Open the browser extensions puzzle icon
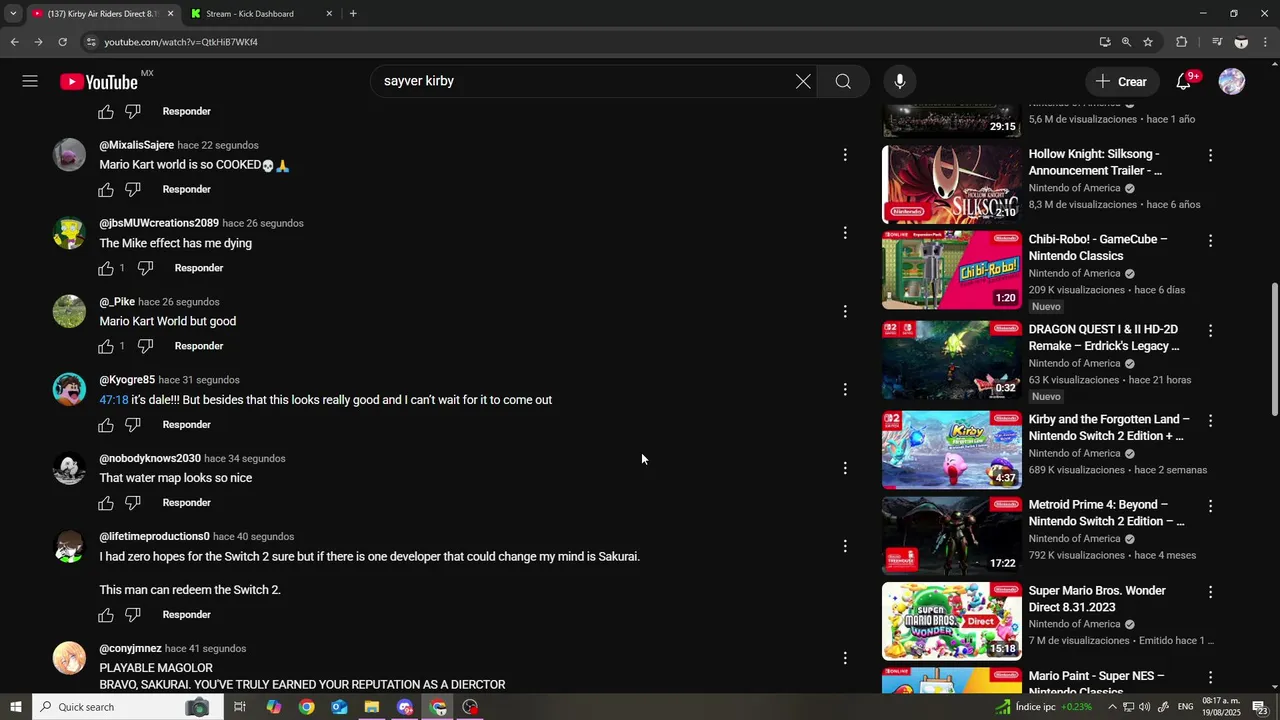1280x720 pixels. tap(1182, 42)
